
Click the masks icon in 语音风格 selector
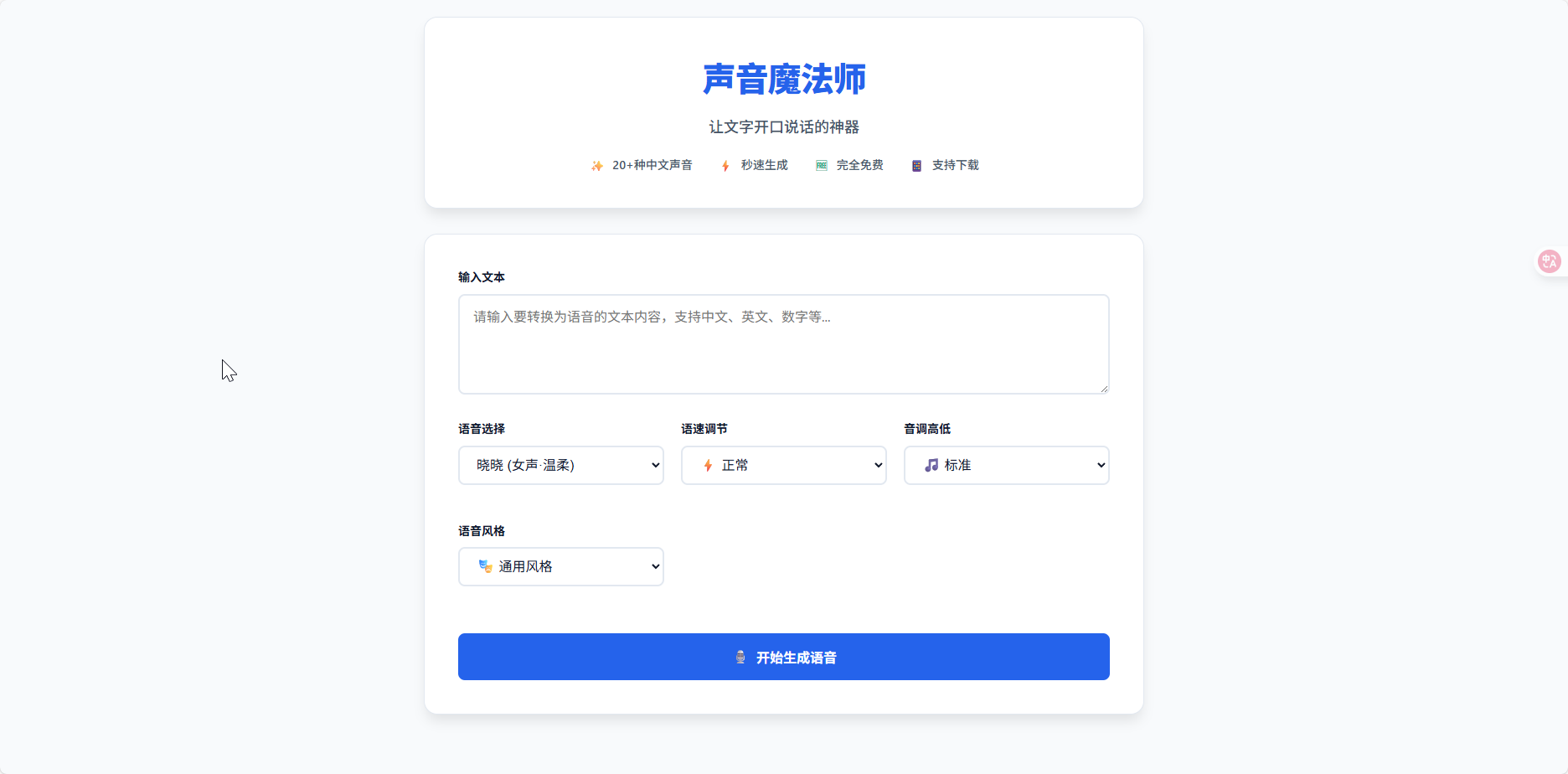485,566
